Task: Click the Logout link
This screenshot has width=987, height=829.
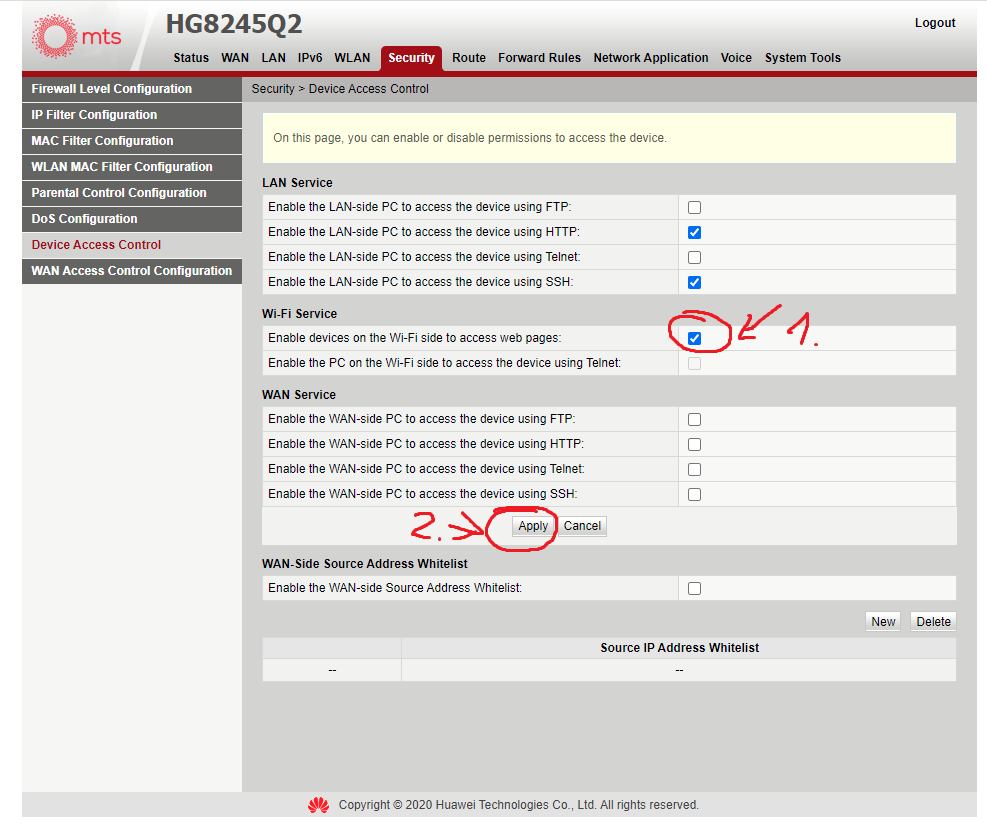Action: [935, 23]
